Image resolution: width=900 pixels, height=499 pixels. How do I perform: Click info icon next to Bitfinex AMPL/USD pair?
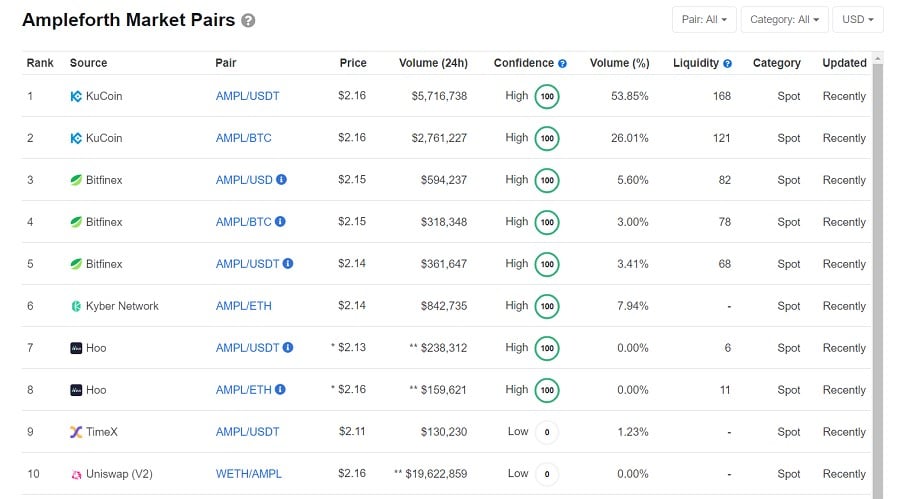[281, 180]
